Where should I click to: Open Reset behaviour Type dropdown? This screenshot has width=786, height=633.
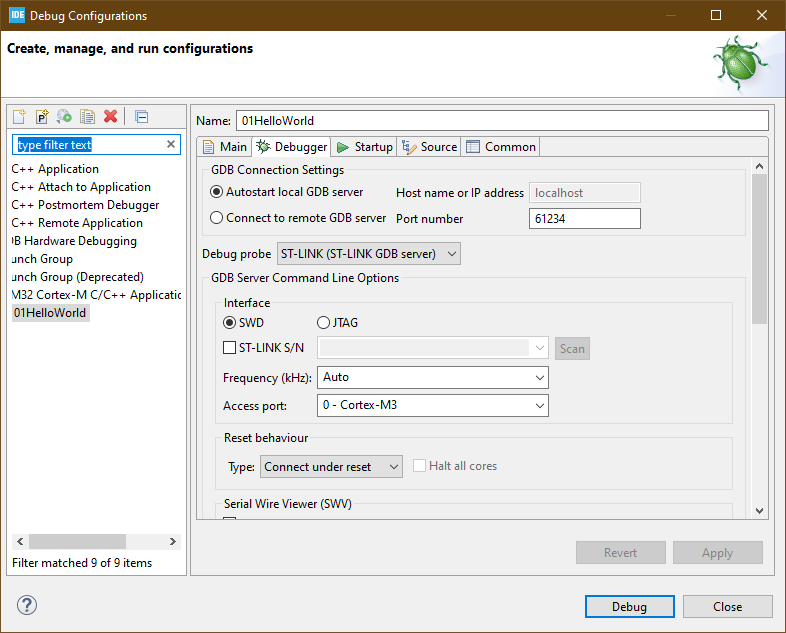331,466
